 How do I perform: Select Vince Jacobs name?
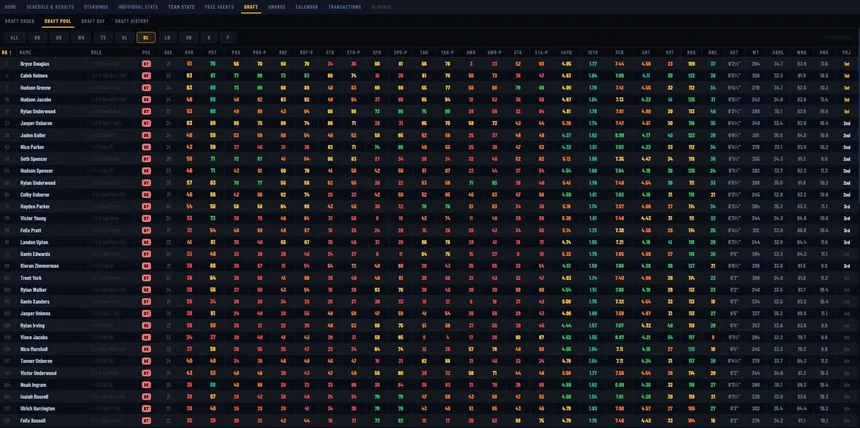[x=33, y=337]
